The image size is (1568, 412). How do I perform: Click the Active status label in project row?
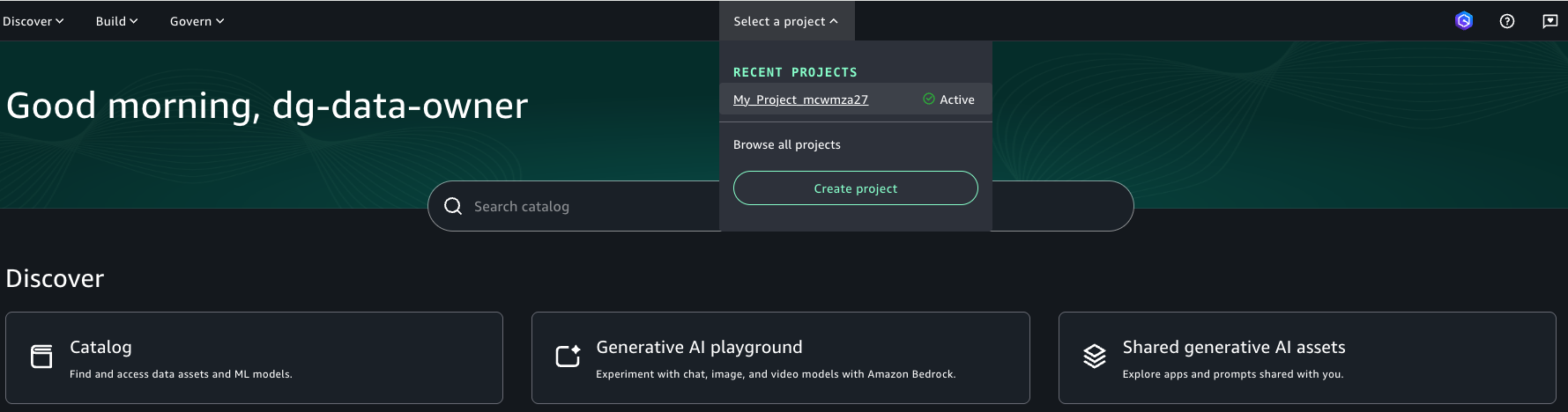tap(957, 99)
